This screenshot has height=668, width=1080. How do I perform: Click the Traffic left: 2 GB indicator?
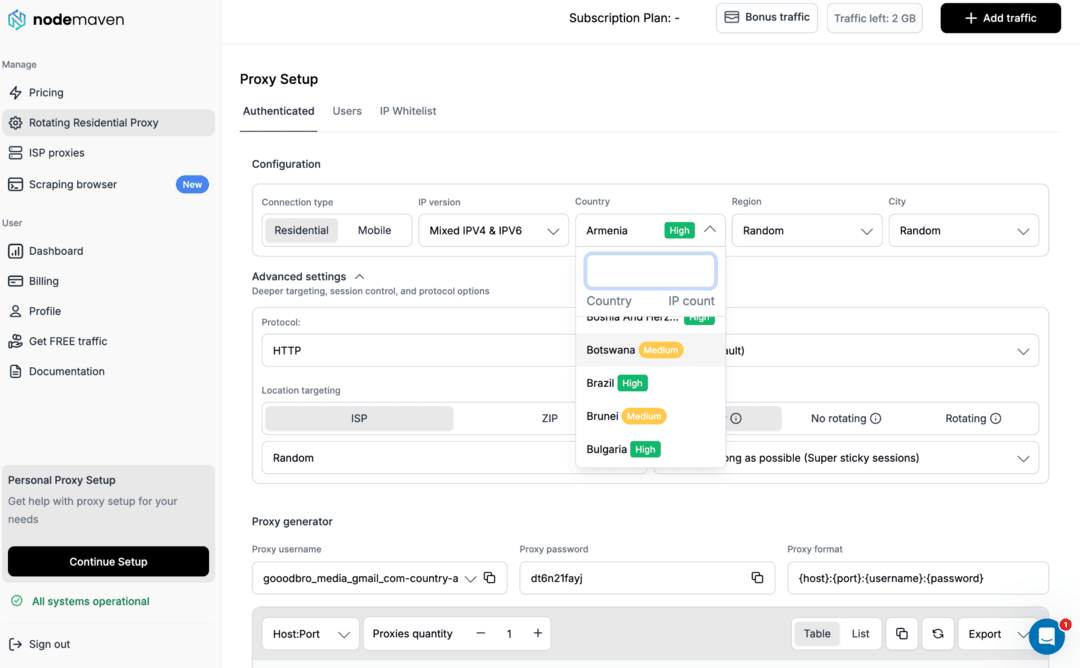pos(875,18)
